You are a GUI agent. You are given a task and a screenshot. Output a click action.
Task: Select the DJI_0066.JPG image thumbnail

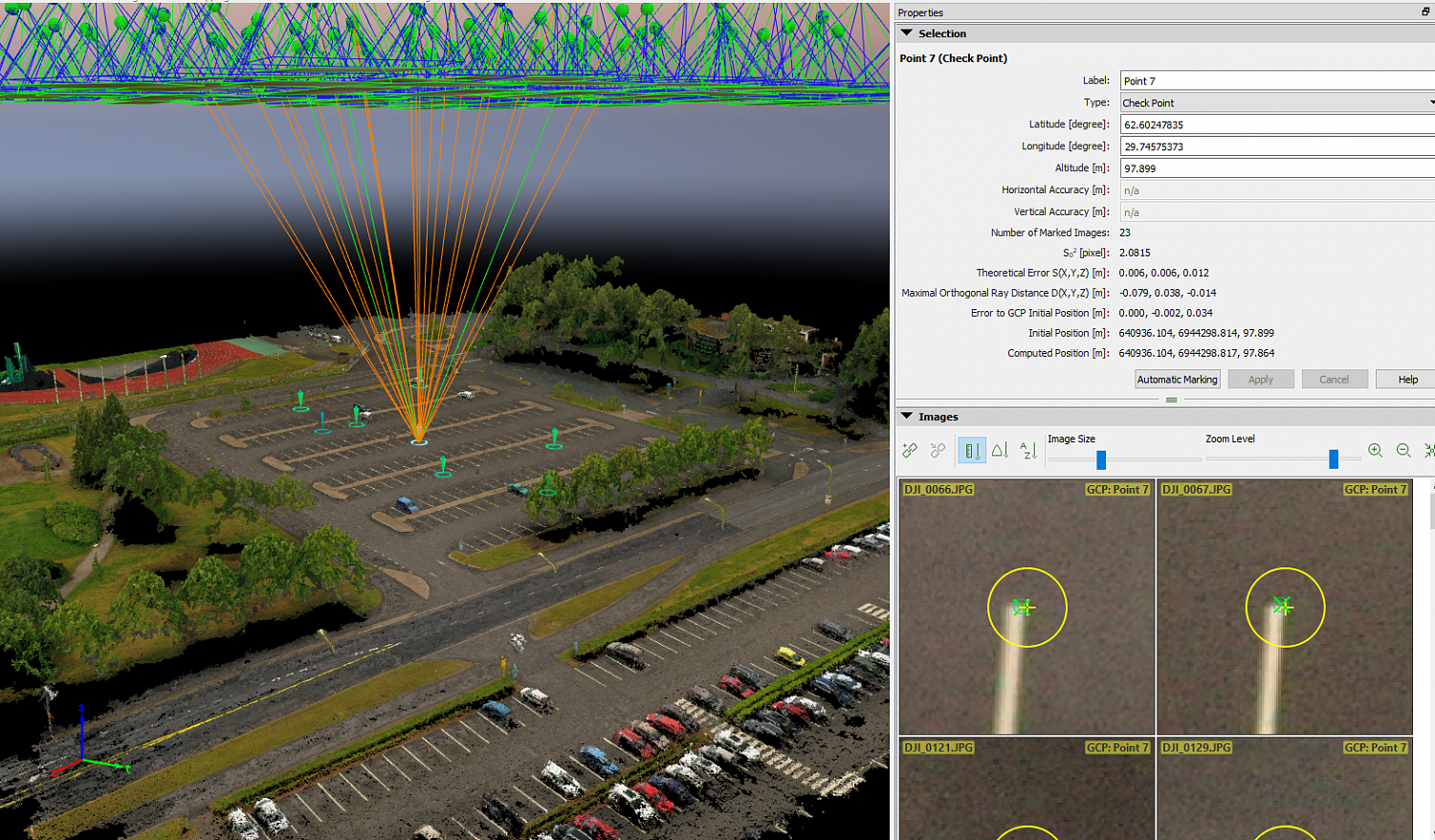(1027, 608)
